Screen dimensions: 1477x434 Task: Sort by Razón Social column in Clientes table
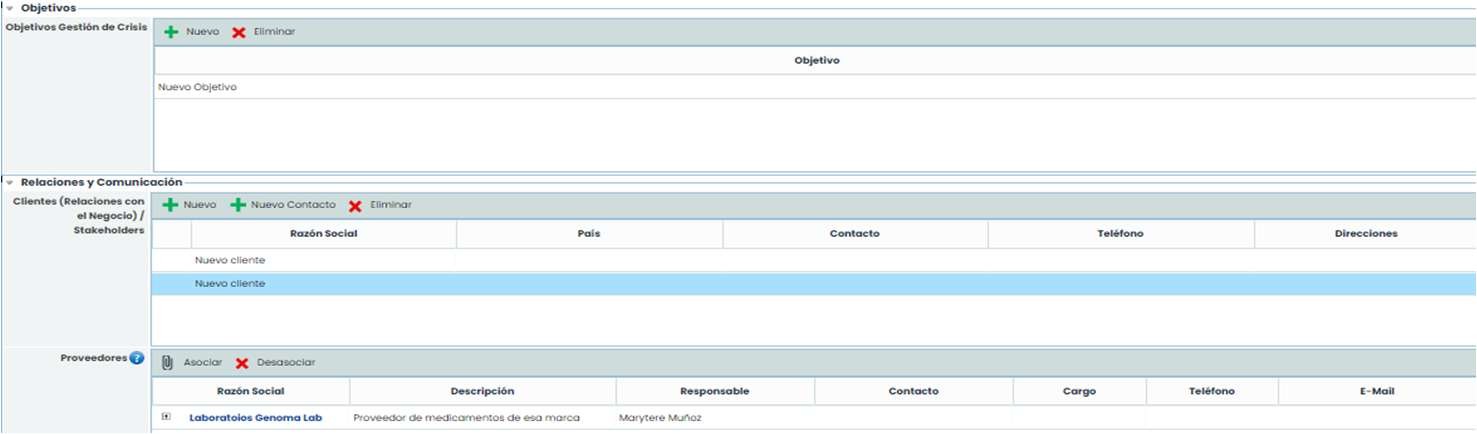(323, 234)
